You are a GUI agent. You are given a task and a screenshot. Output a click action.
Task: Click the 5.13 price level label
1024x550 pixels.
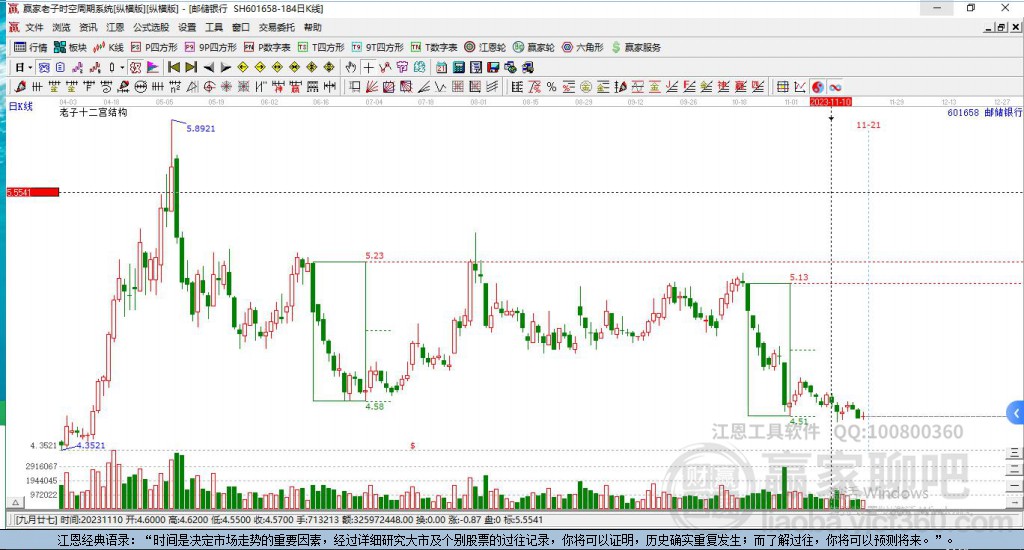click(799, 277)
